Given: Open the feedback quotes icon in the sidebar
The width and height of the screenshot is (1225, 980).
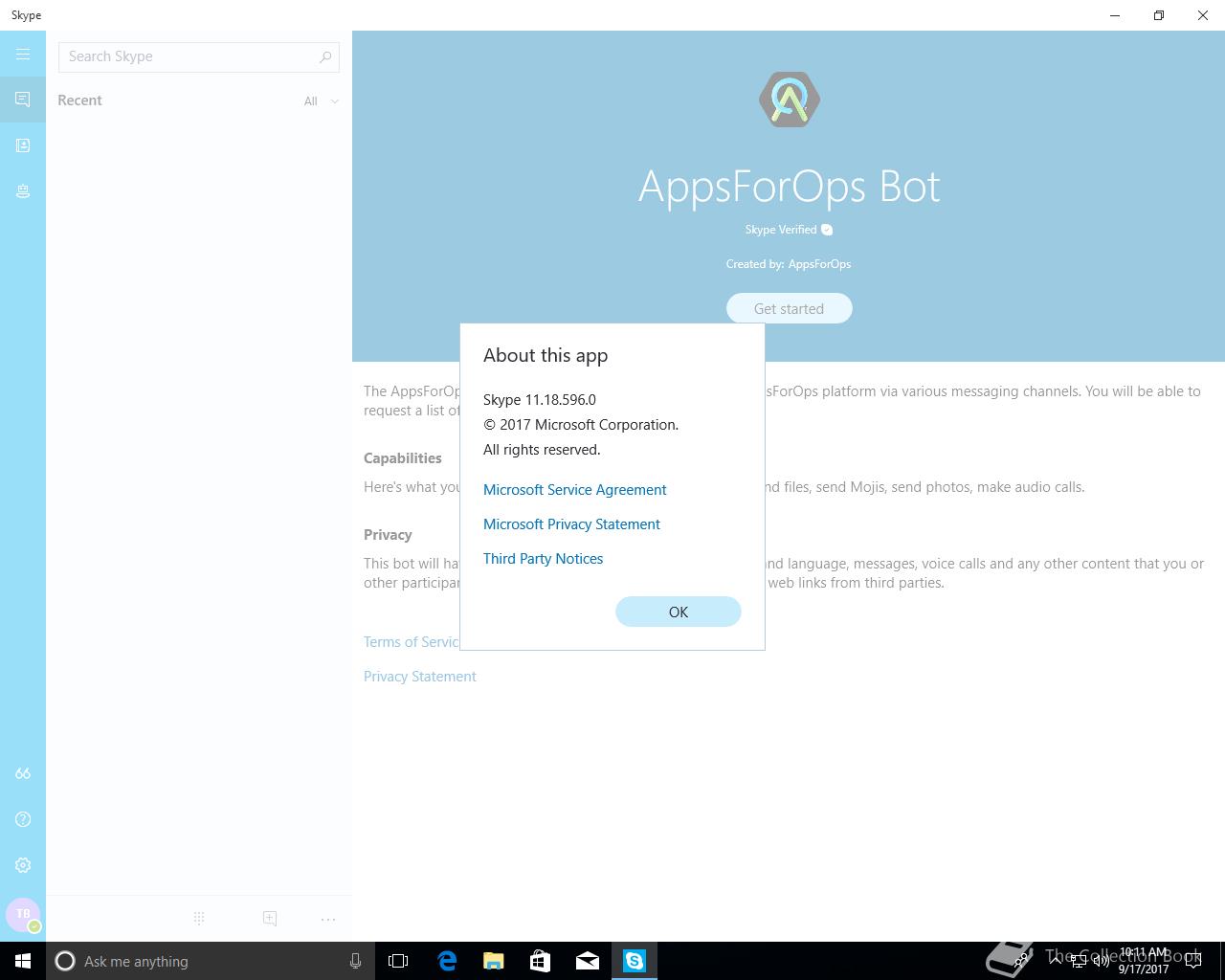Looking at the screenshot, I should [23, 773].
